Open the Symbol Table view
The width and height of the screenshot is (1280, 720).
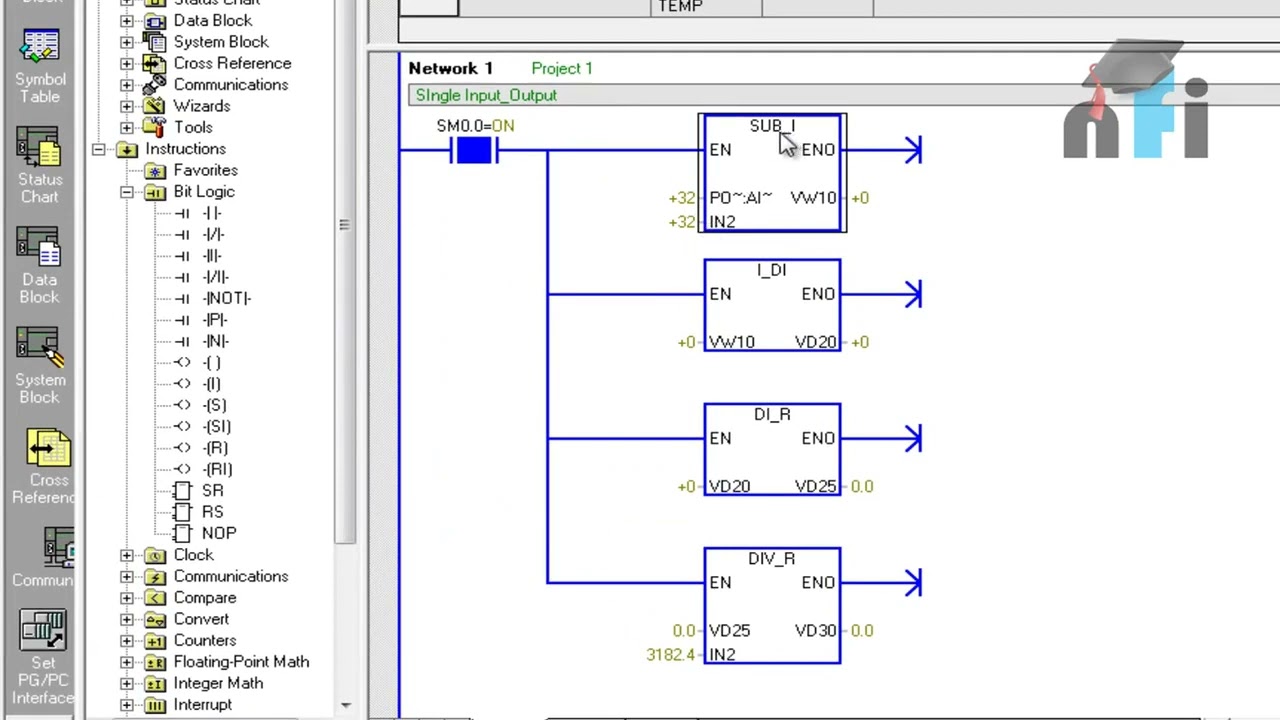click(40, 67)
